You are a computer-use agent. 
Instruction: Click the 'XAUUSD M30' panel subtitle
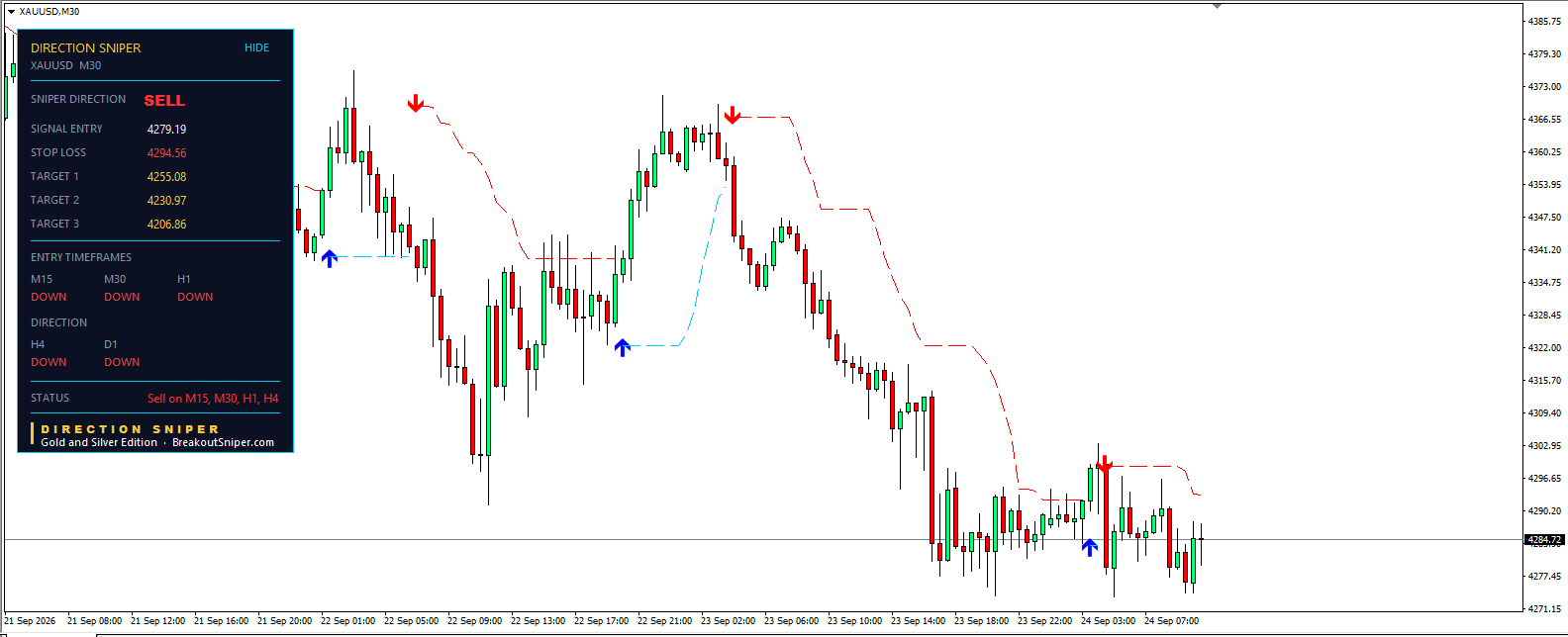click(x=65, y=65)
